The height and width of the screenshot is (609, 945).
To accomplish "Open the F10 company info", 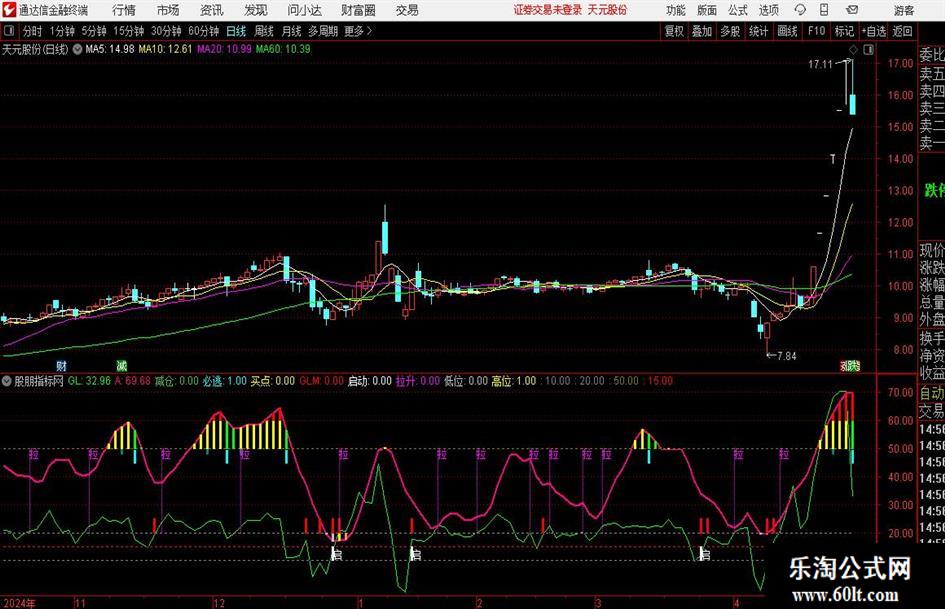I will 816,31.
